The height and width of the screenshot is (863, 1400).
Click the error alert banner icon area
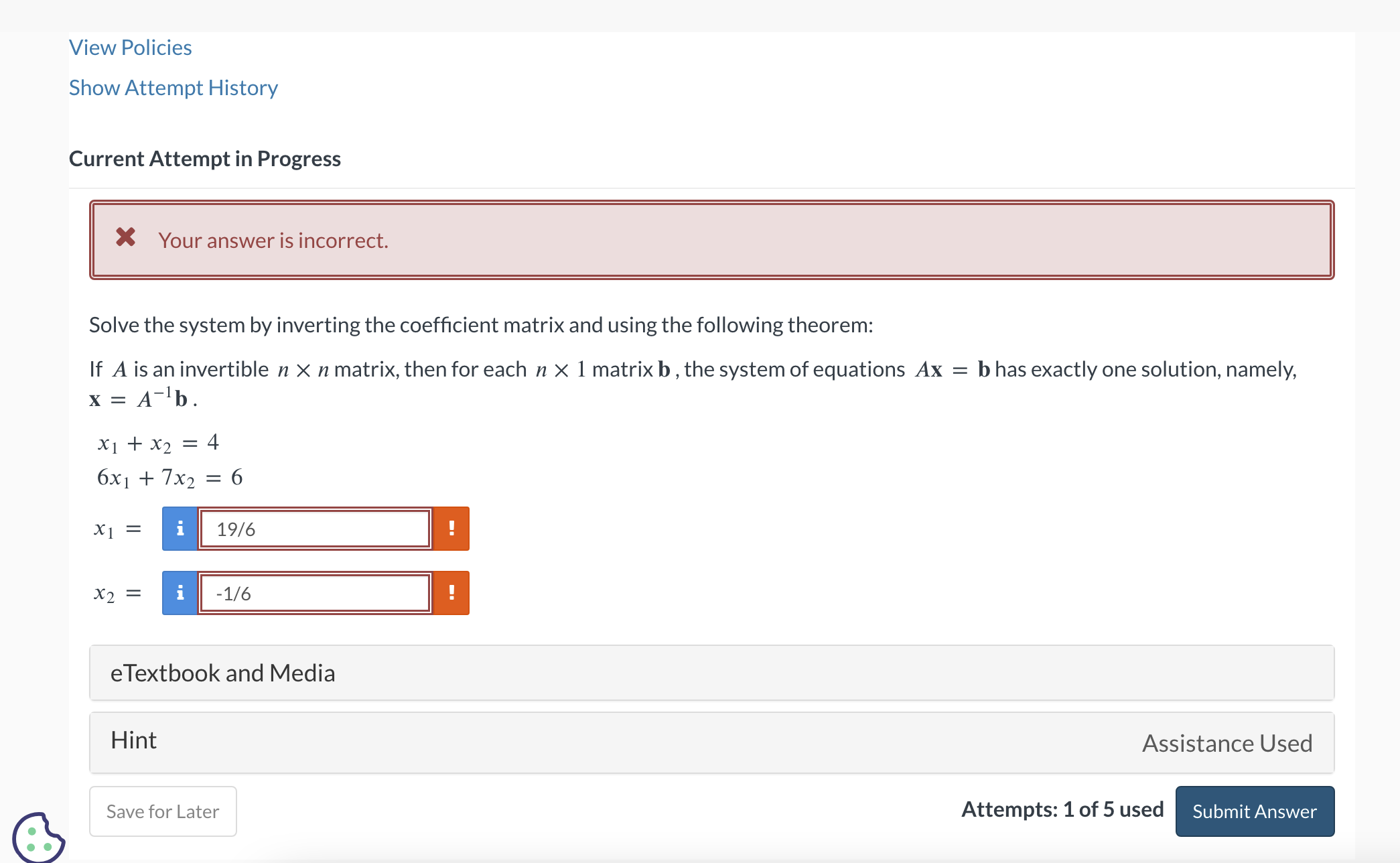[125, 238]
